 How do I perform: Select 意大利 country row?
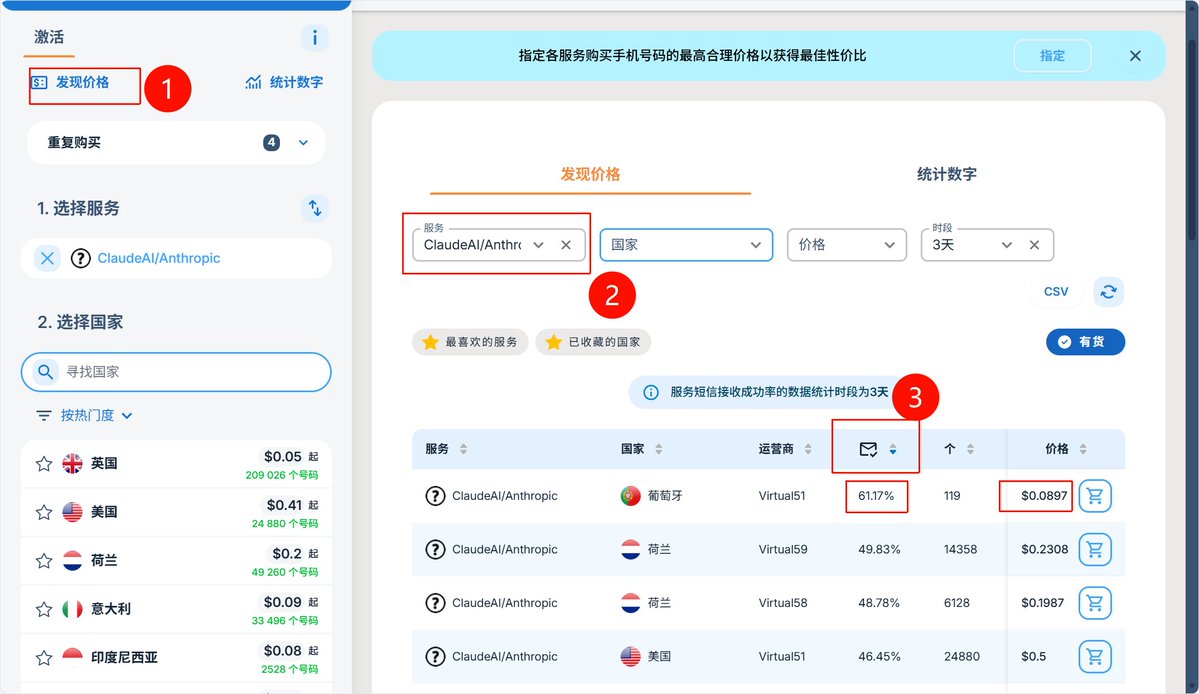(x=176, y=609)
